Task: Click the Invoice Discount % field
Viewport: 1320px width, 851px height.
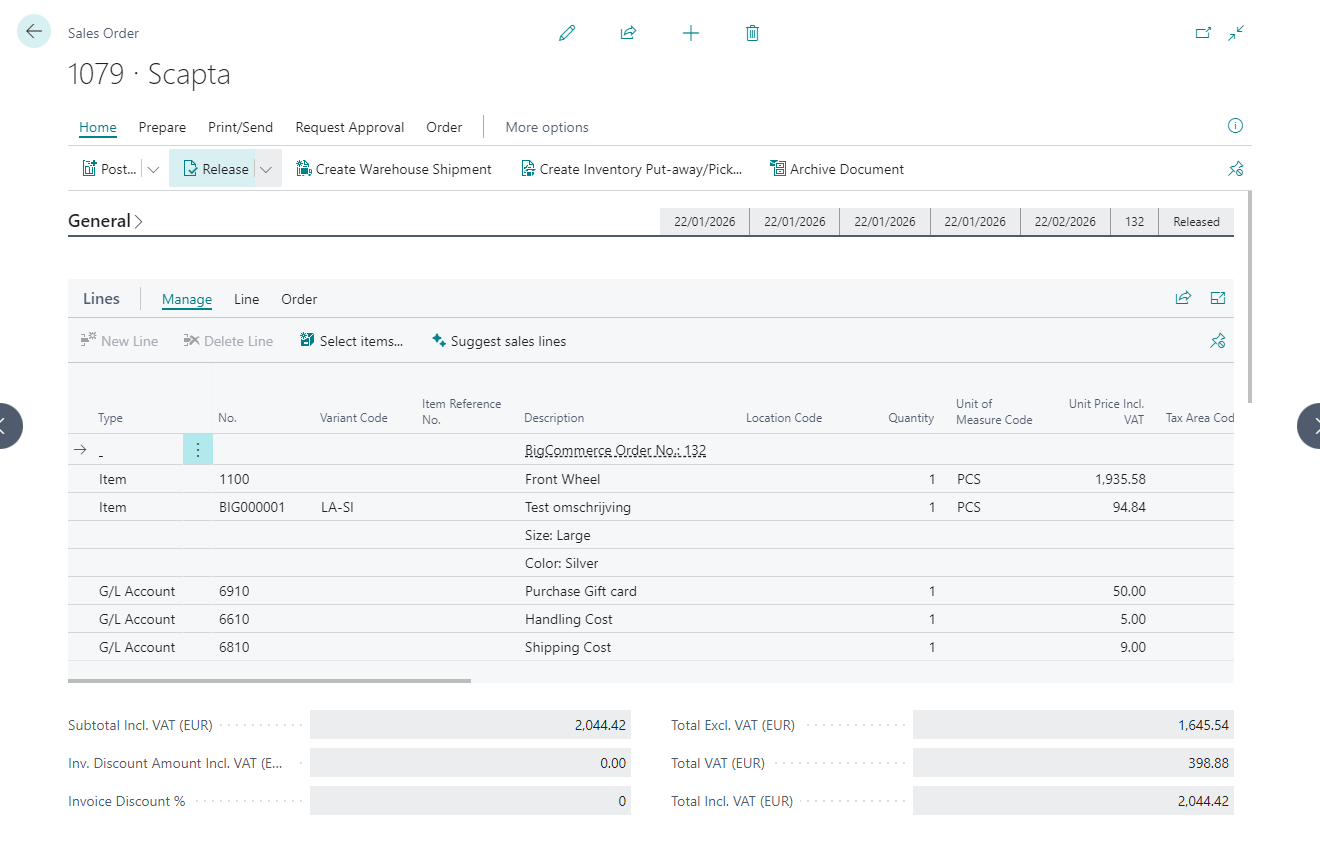Action: 470,801
